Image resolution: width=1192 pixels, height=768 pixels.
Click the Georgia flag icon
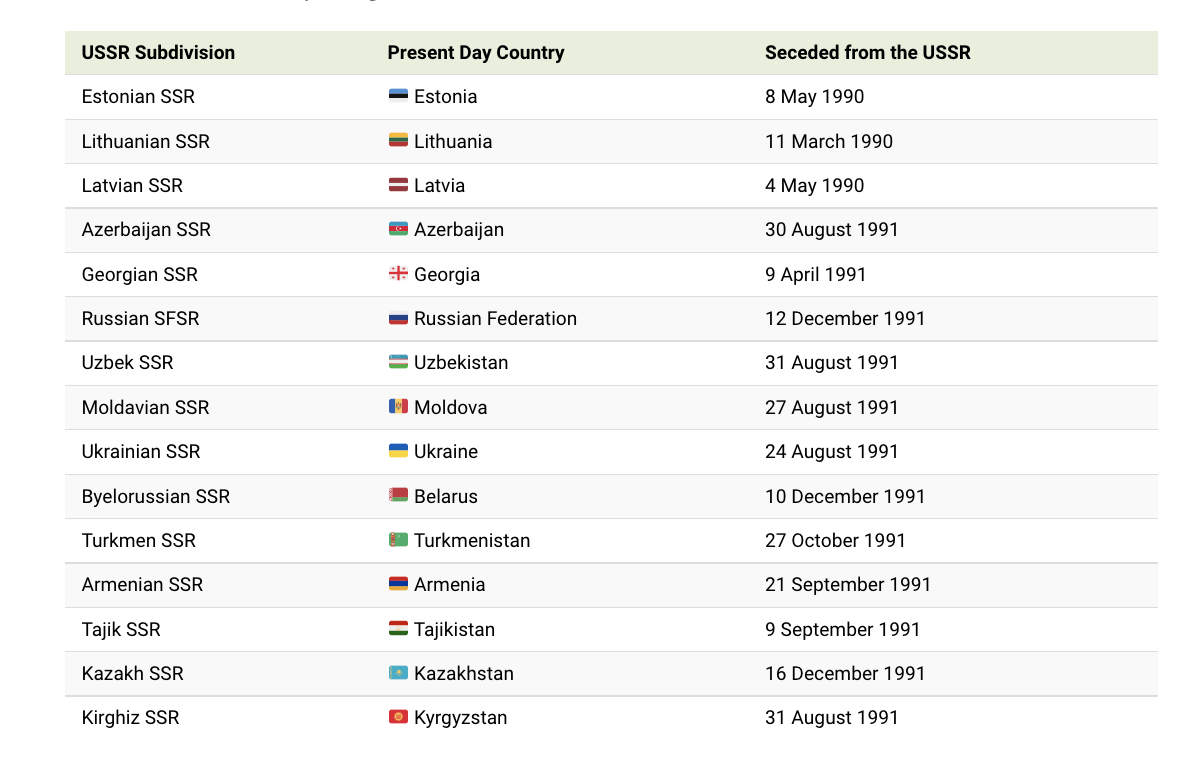tap(398, 274)
